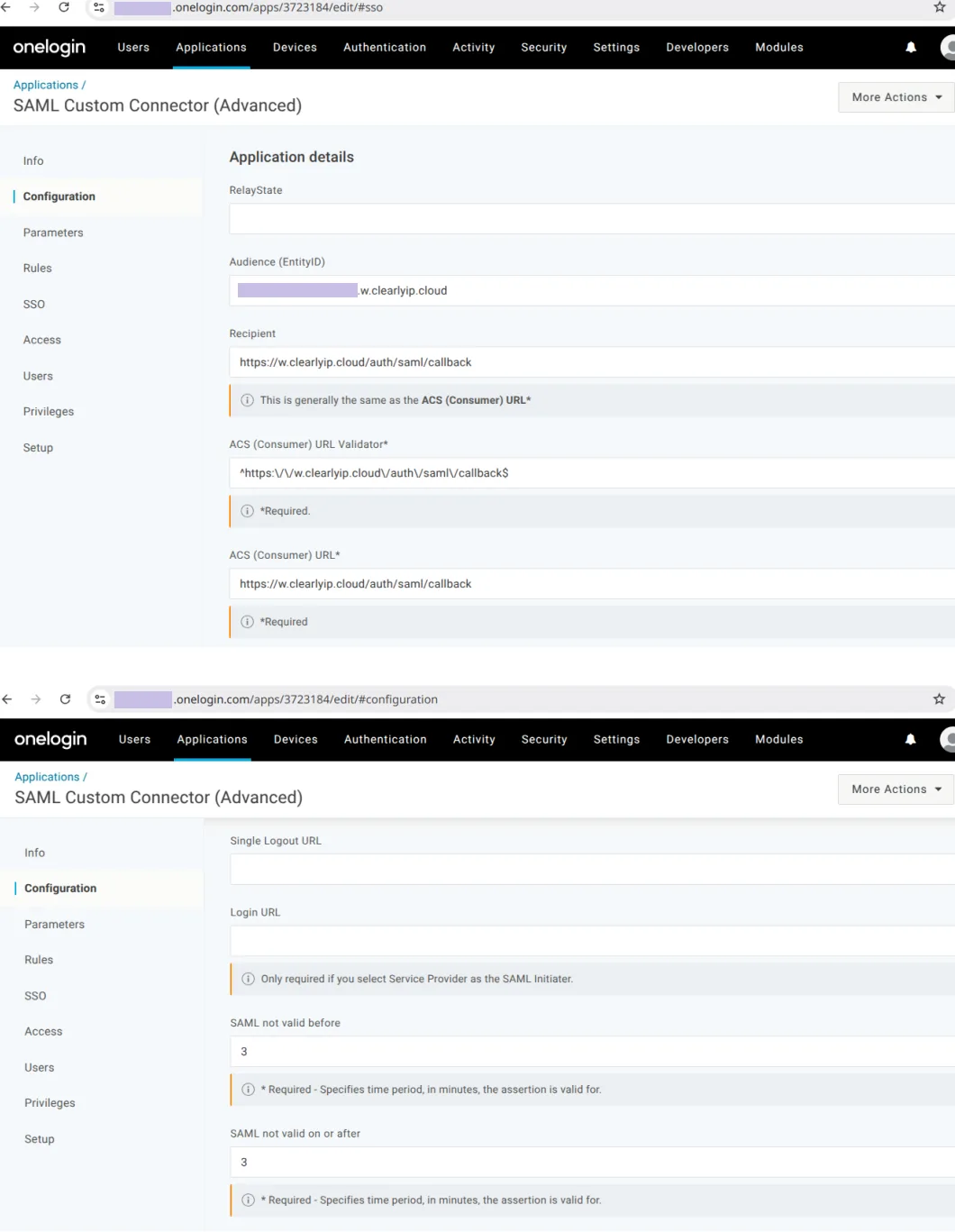Click the info icon under SAML not valid on or after
955x1232 pixels.
(248, 1200)
